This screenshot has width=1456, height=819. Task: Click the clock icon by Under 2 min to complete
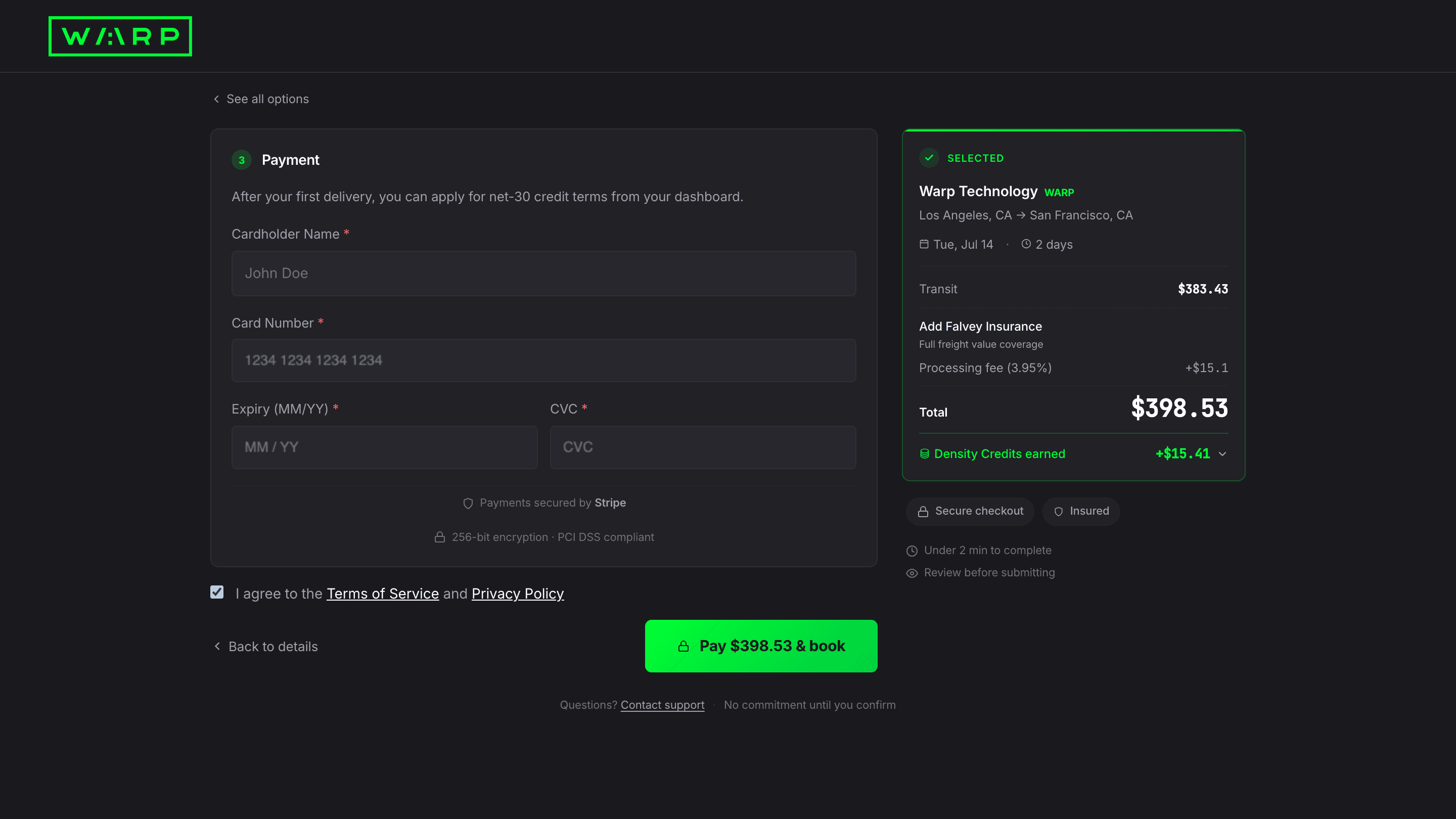[912, 551]
